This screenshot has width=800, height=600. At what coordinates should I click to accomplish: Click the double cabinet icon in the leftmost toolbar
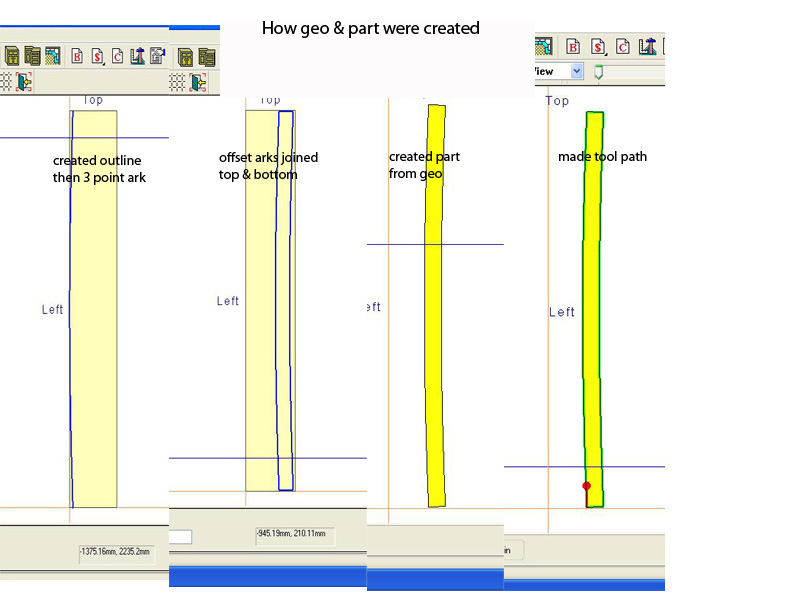(32, 55)
